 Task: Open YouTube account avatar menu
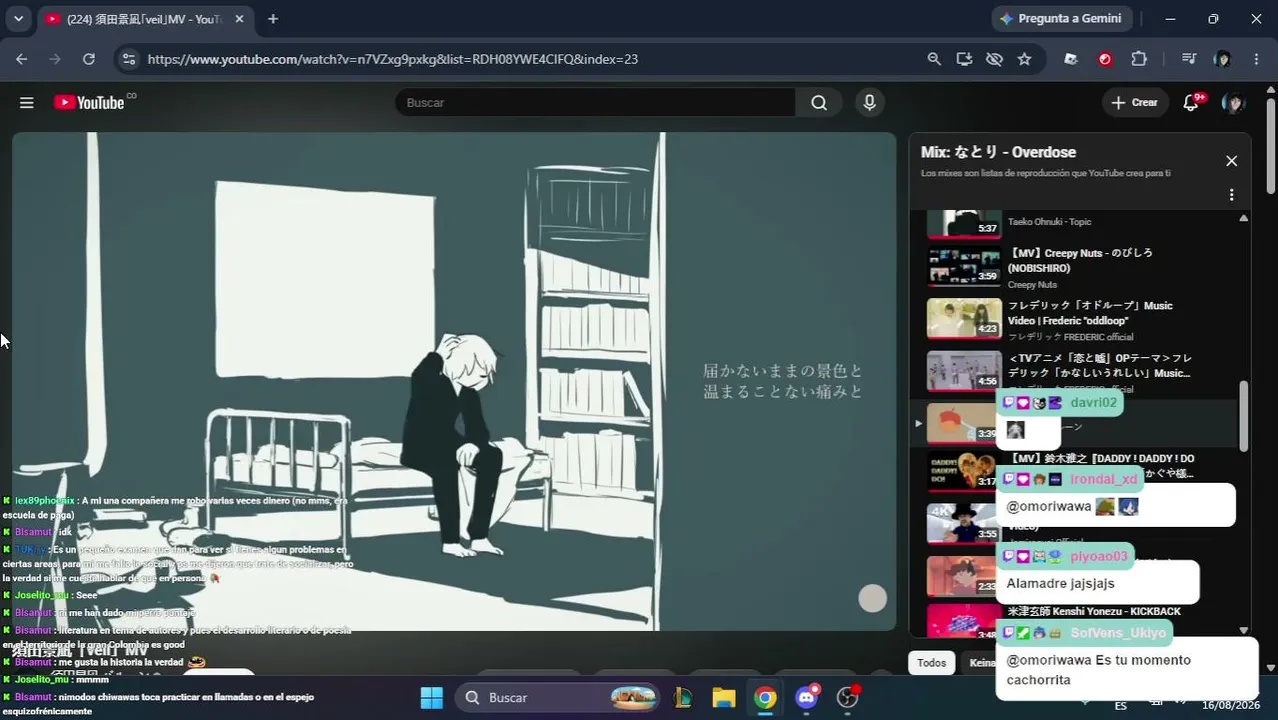[x=1233, y=102]
